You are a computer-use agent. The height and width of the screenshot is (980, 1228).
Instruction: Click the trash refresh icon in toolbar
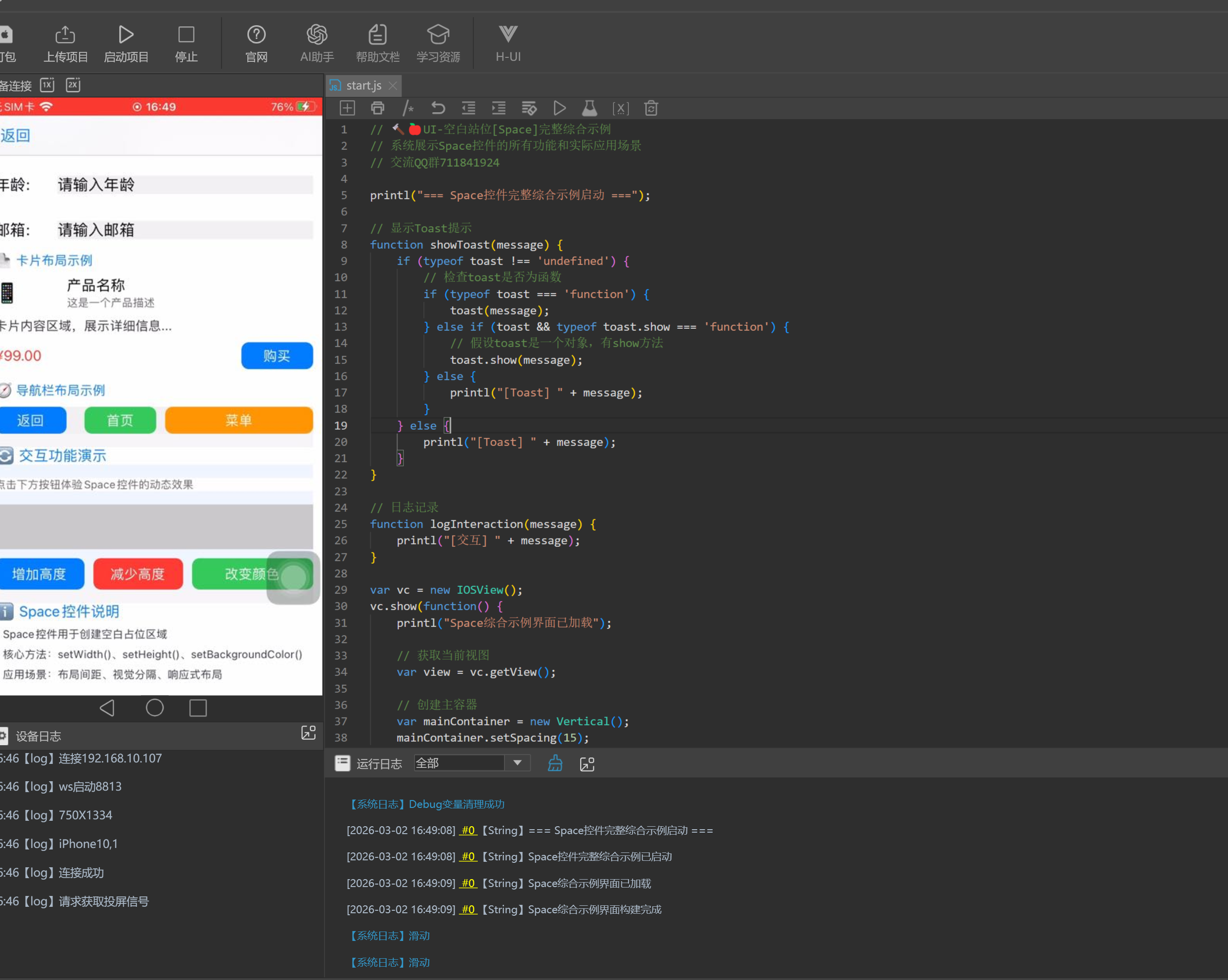[x=651, y=108]
